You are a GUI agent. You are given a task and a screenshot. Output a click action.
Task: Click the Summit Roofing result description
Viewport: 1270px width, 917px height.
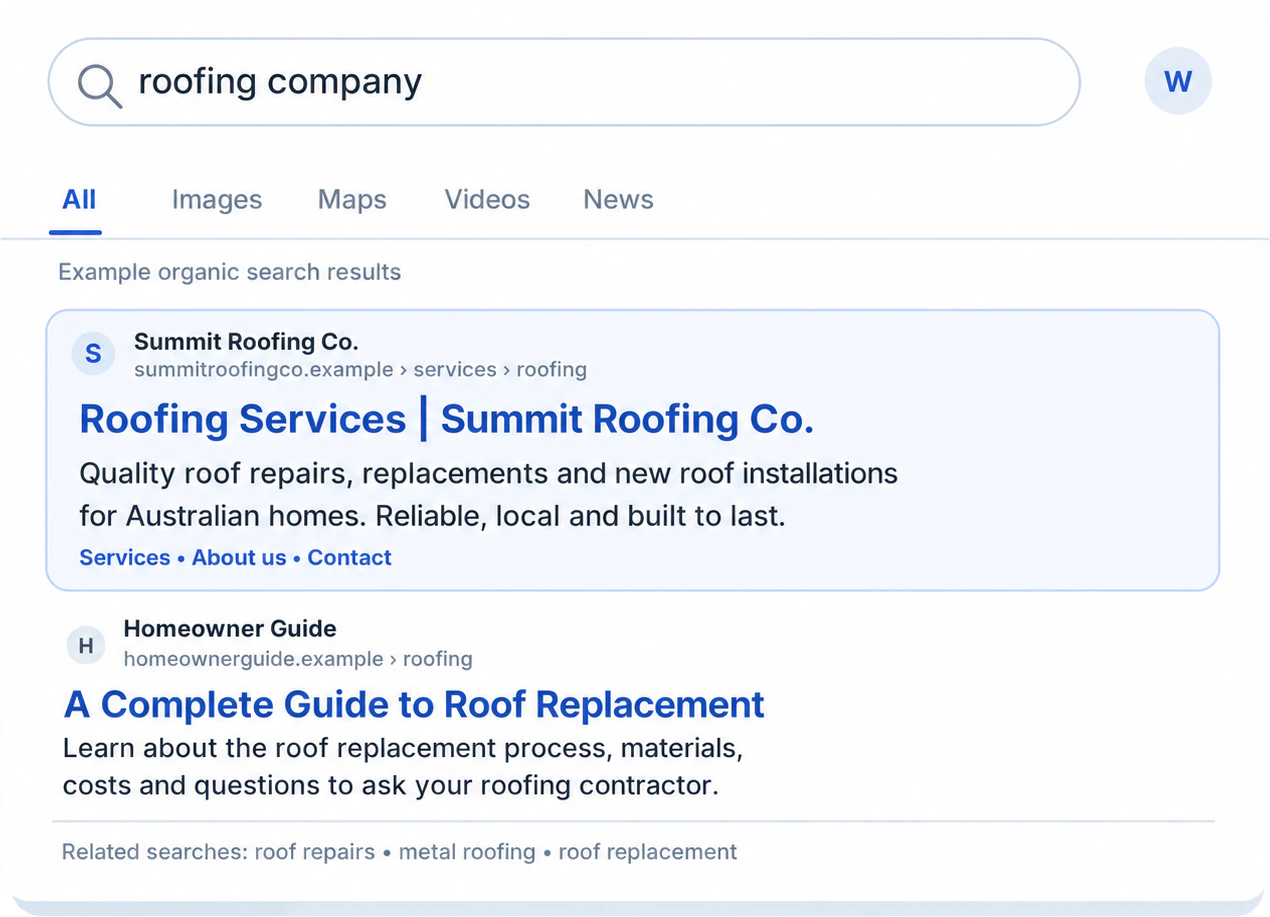tap(488, 495)
